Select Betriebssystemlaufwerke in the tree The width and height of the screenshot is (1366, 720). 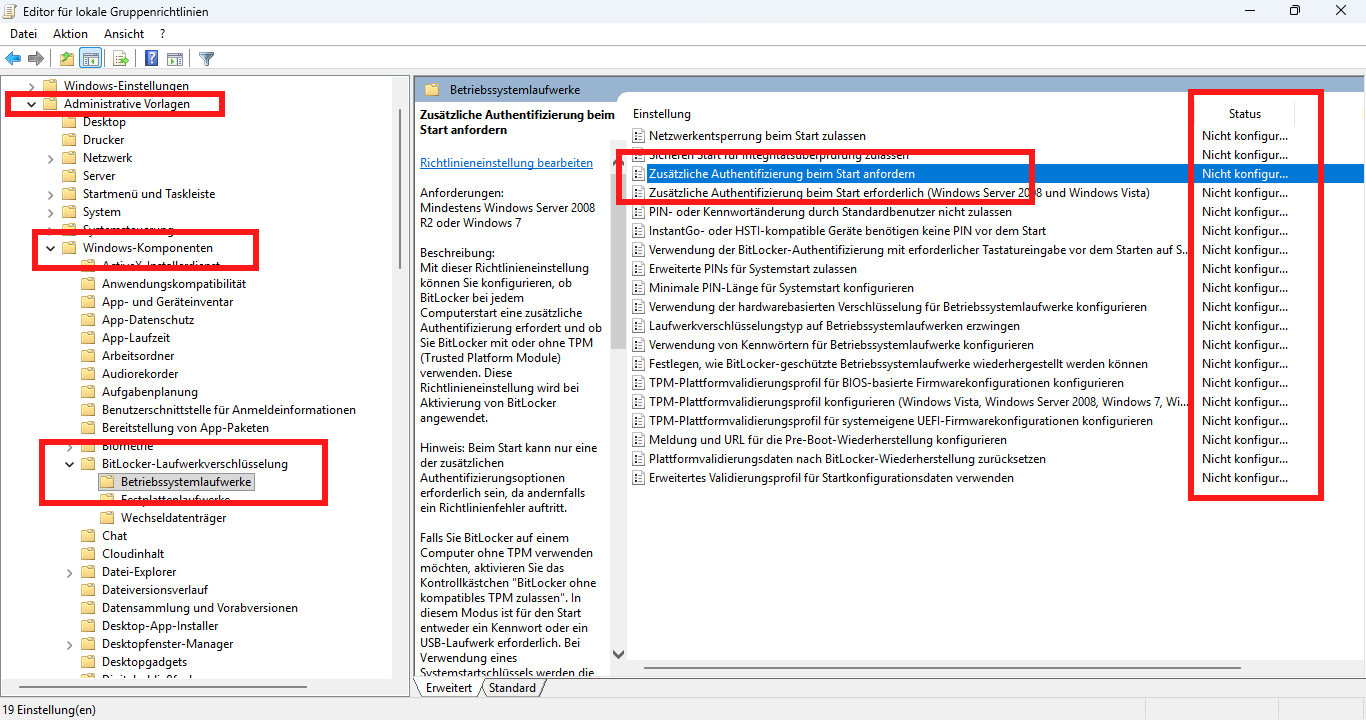(x=187, y=482)
